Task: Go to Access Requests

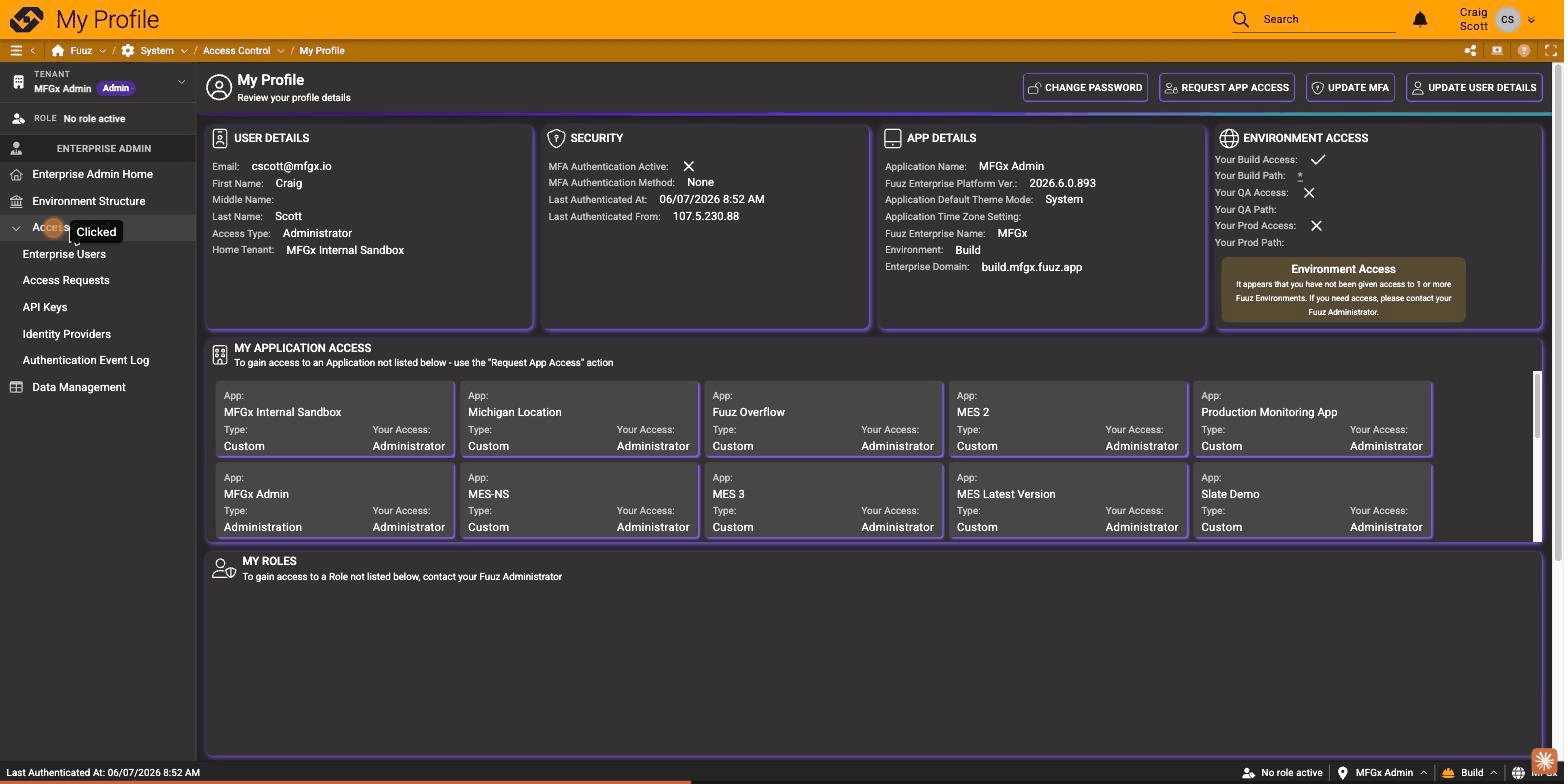Action: [x=66, y=281]
